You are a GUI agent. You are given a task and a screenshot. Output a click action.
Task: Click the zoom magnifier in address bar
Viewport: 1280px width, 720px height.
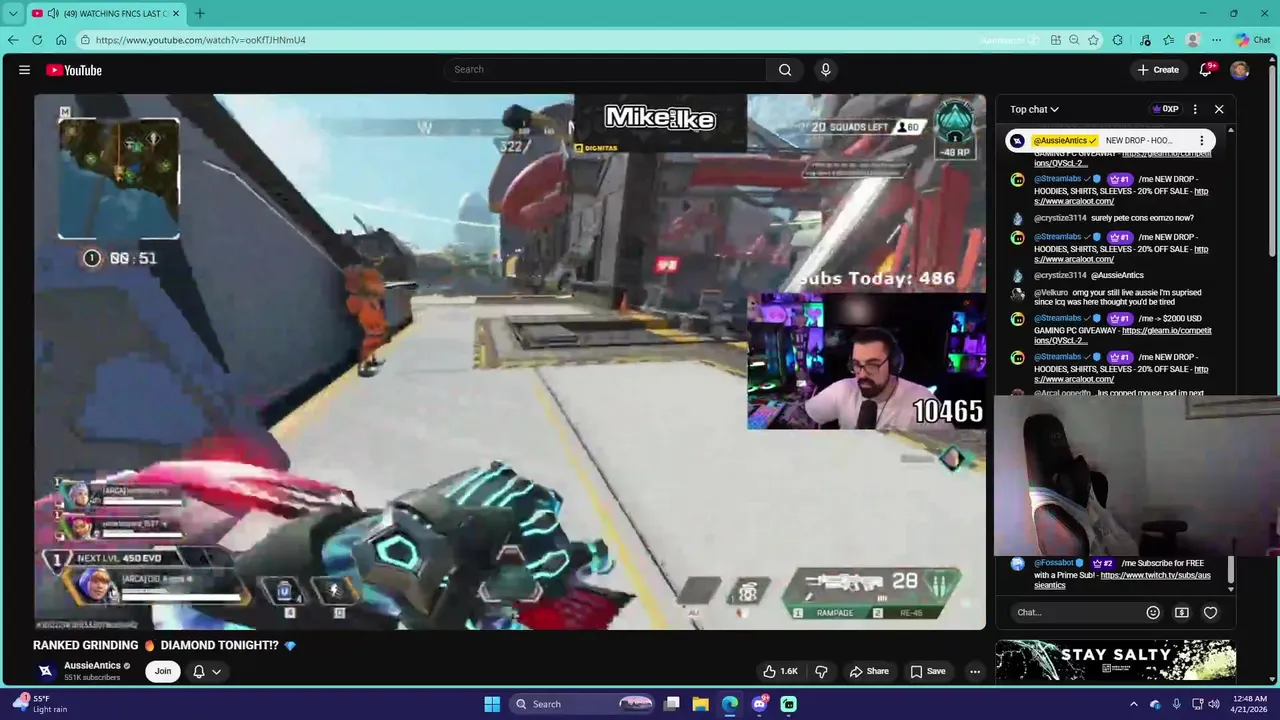[x=1074, y=40]
